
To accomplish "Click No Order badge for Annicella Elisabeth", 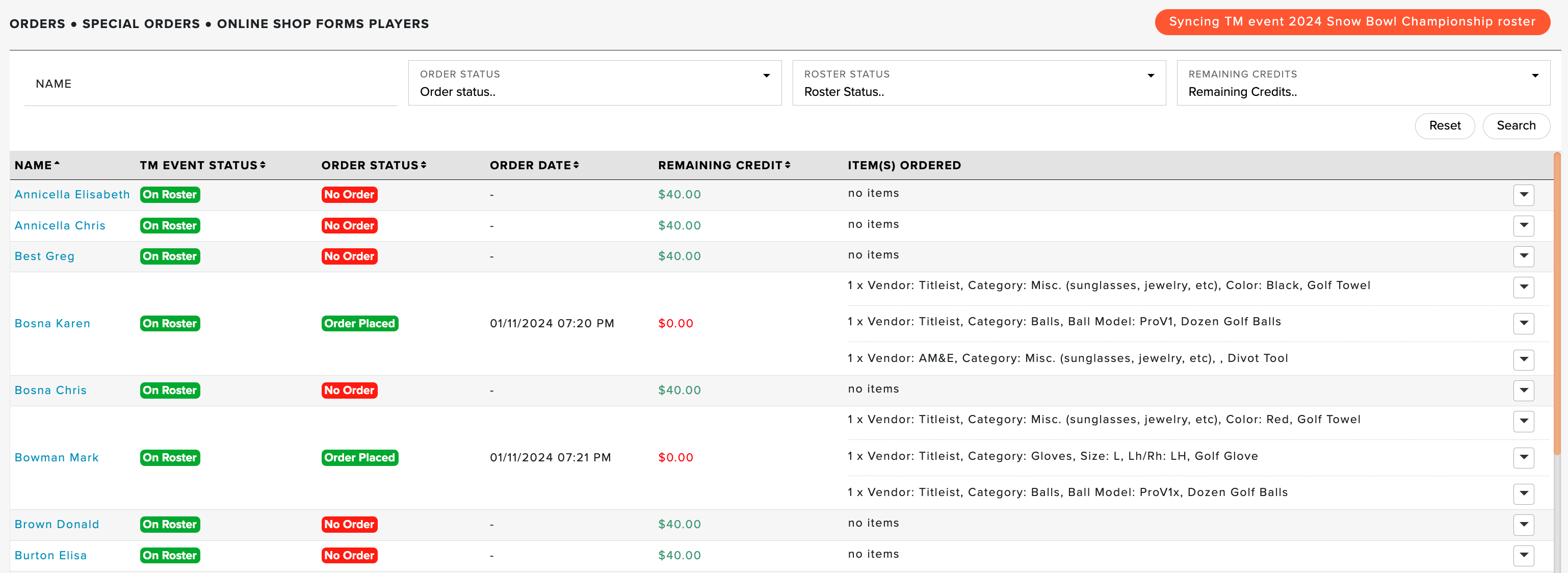I will (x=349, y=194).
